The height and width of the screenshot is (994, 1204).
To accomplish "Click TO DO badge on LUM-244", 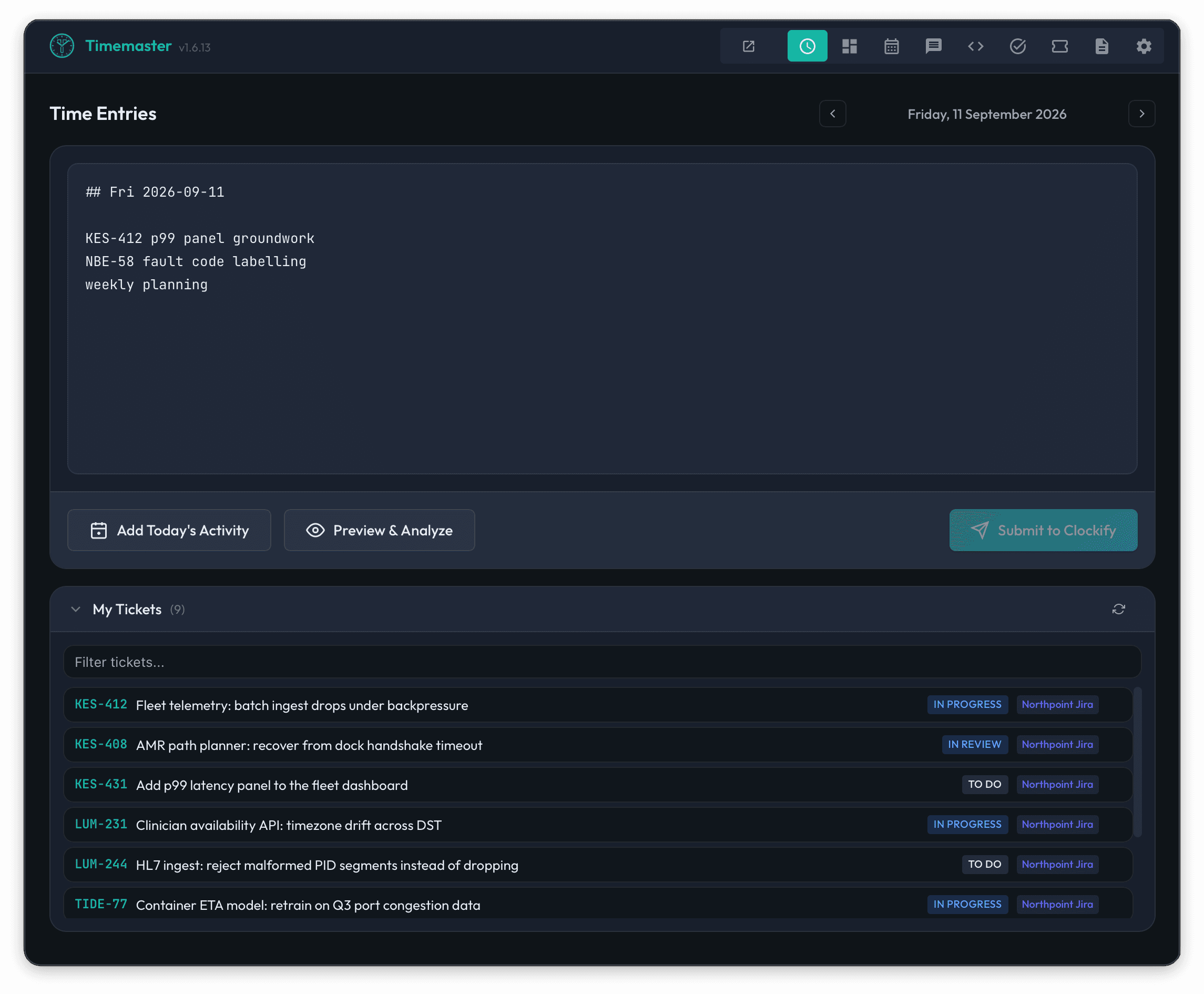I will pos(984,865).
